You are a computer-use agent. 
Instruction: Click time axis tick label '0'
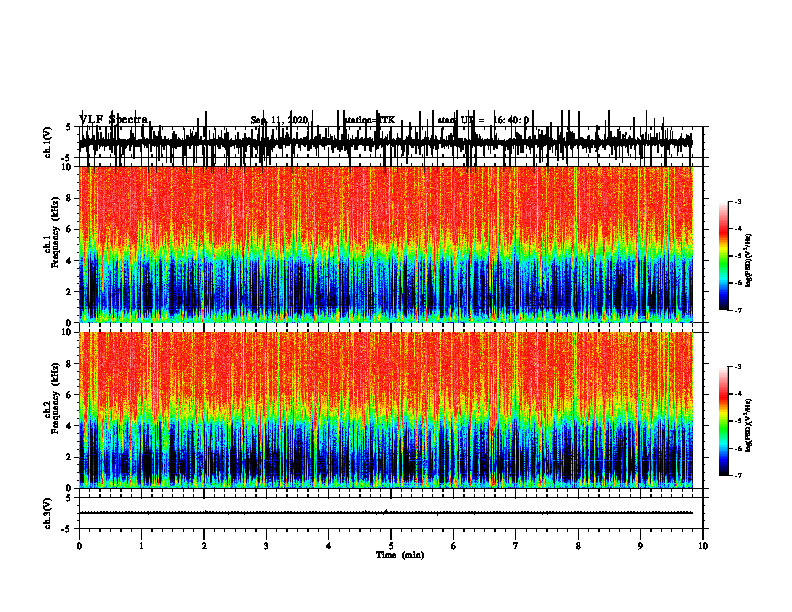pos(79,546)
